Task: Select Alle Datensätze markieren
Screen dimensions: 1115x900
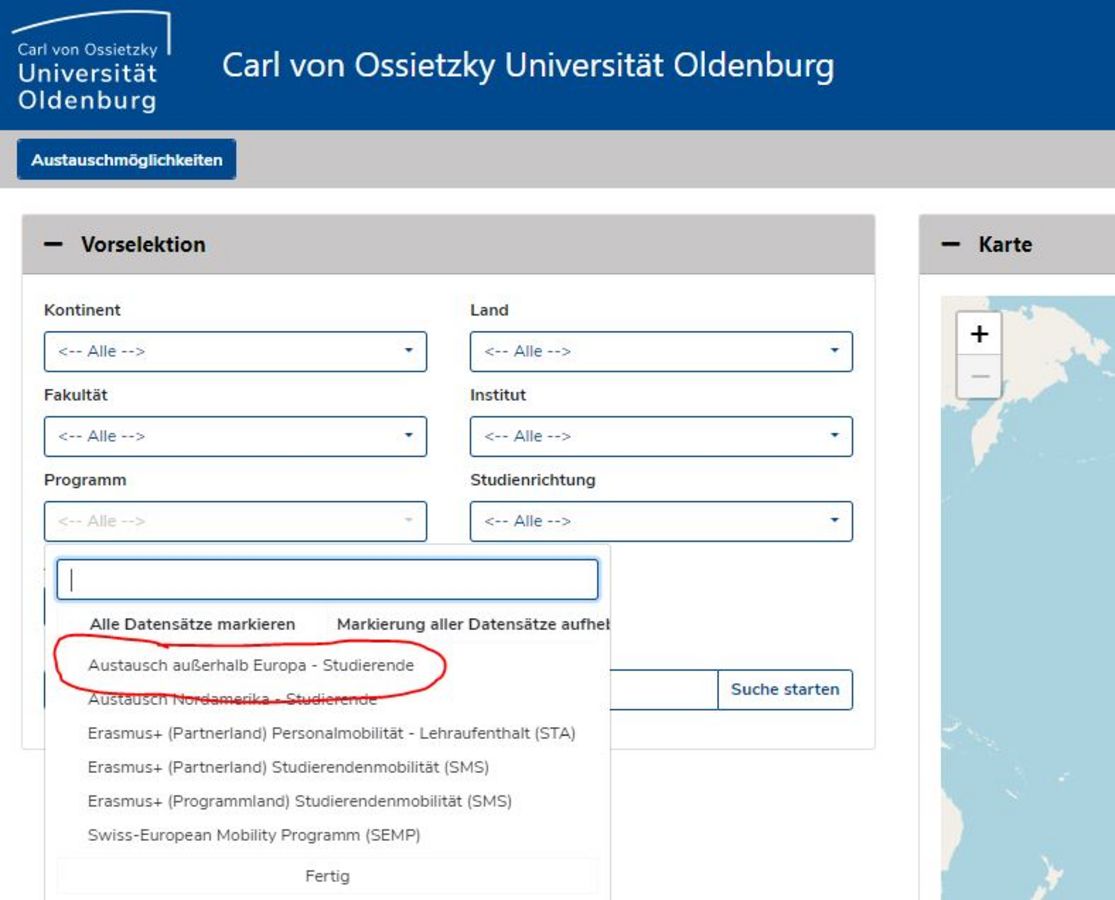Action: point(192,624)
